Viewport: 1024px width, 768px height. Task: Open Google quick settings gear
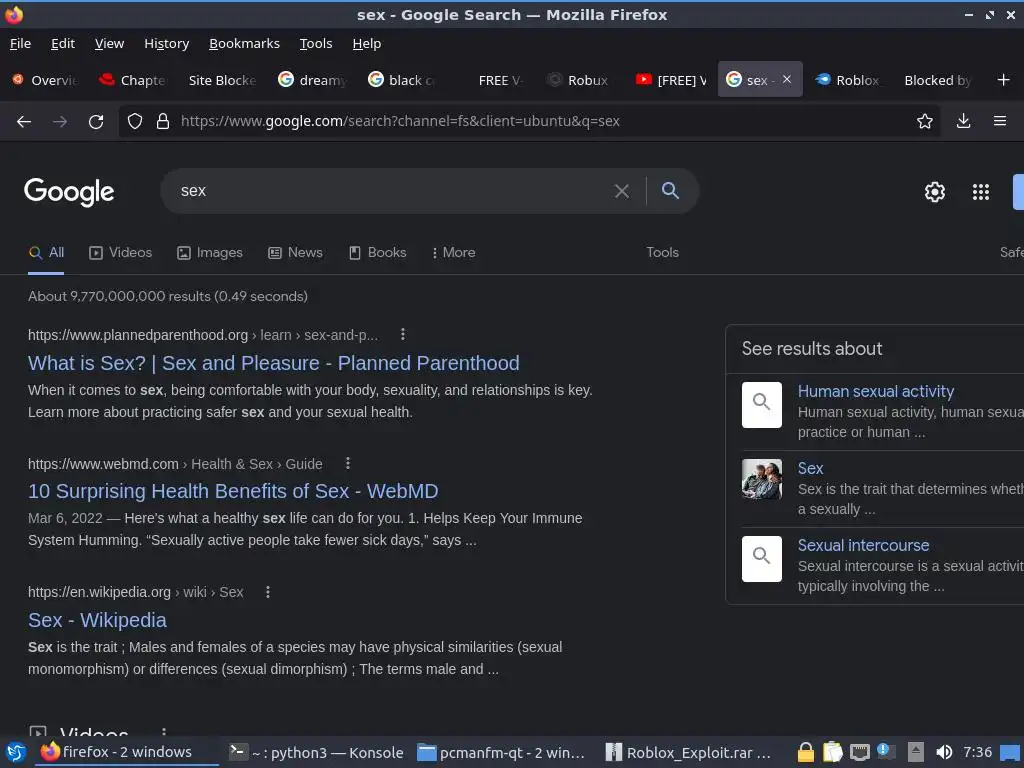click(x=935, y=192)
